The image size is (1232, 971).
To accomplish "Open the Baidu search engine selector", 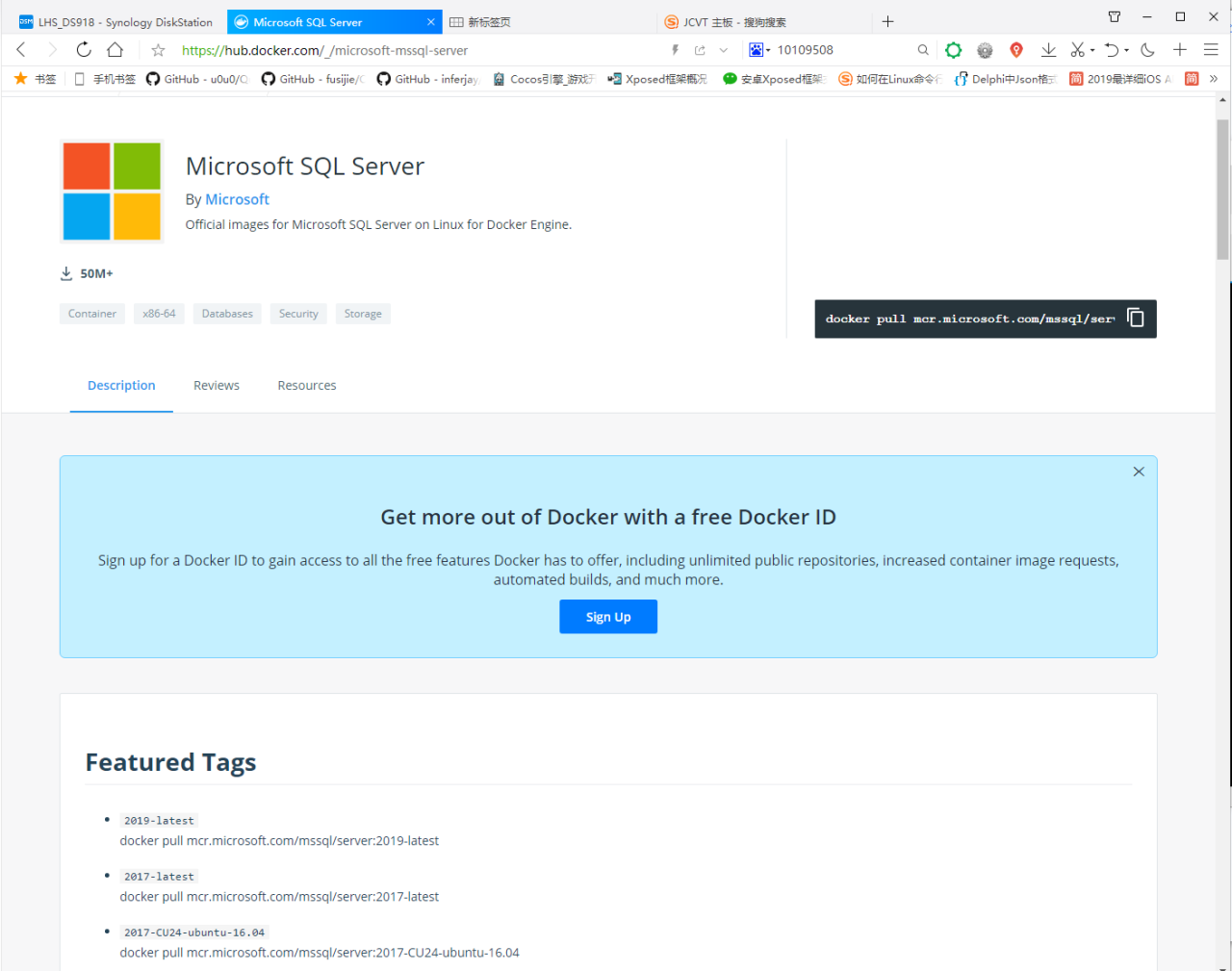I will point(759,50).
